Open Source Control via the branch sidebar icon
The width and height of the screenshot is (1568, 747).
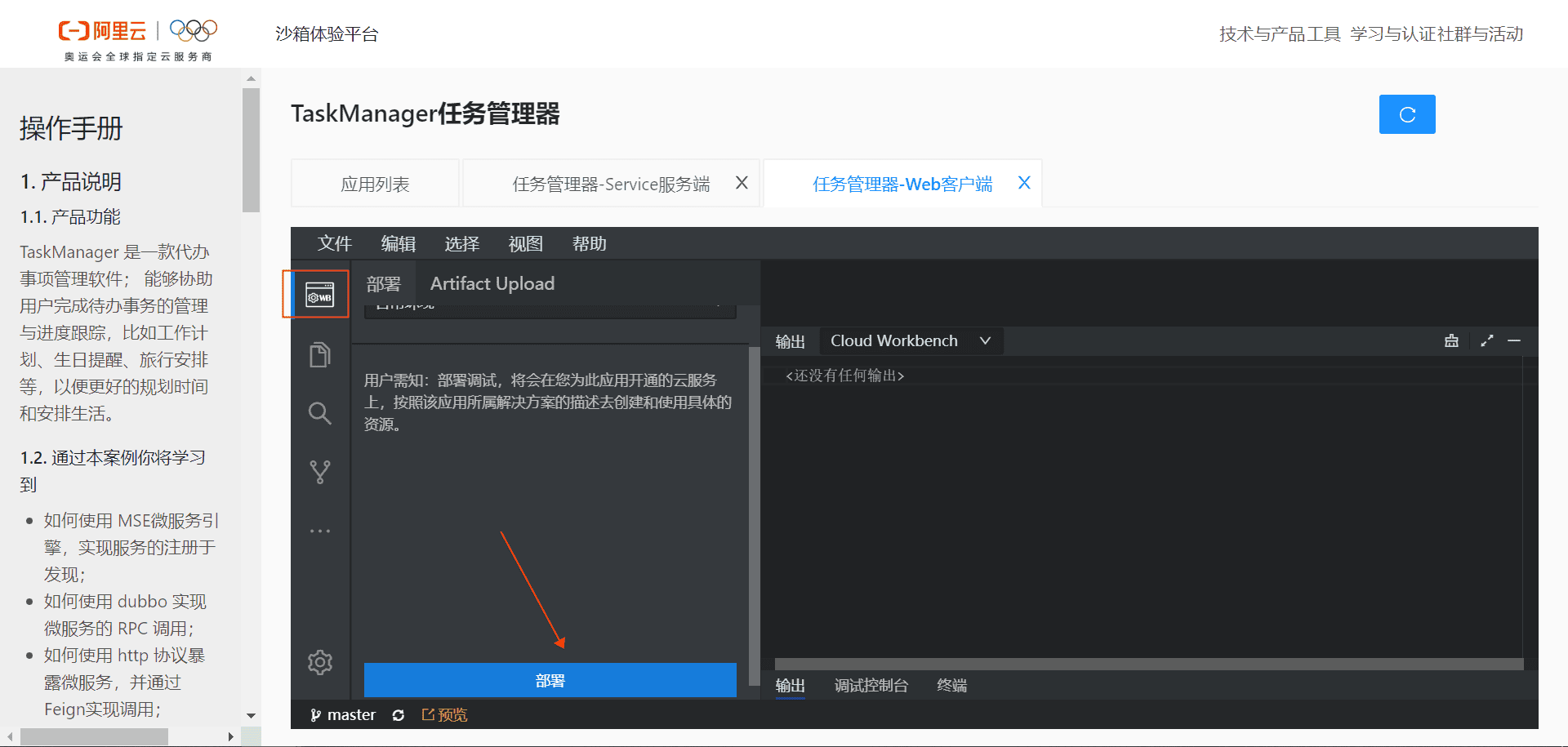point(319,471)
